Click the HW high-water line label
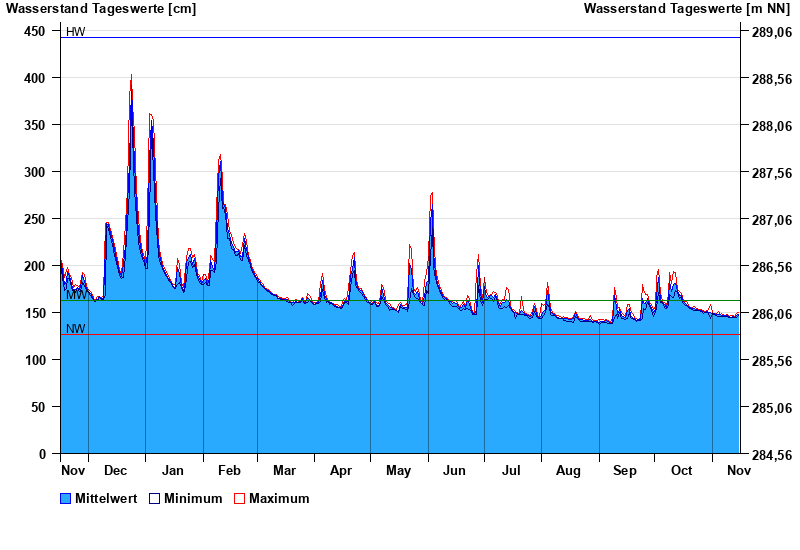The width and height of the screenshot is (800, 550). tap(76, 32)
